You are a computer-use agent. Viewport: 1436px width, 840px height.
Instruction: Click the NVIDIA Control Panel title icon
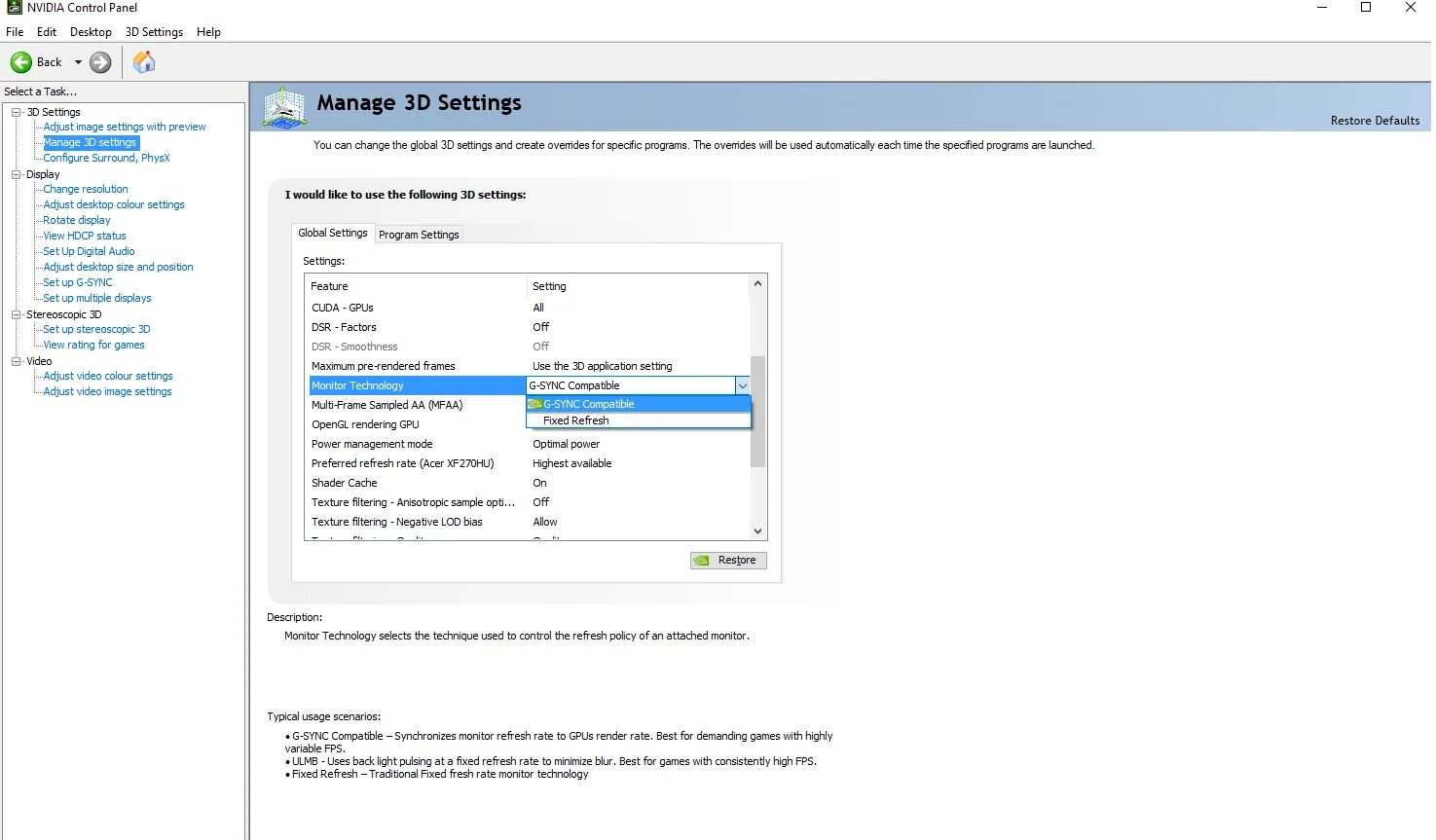[x=14, y=8]
